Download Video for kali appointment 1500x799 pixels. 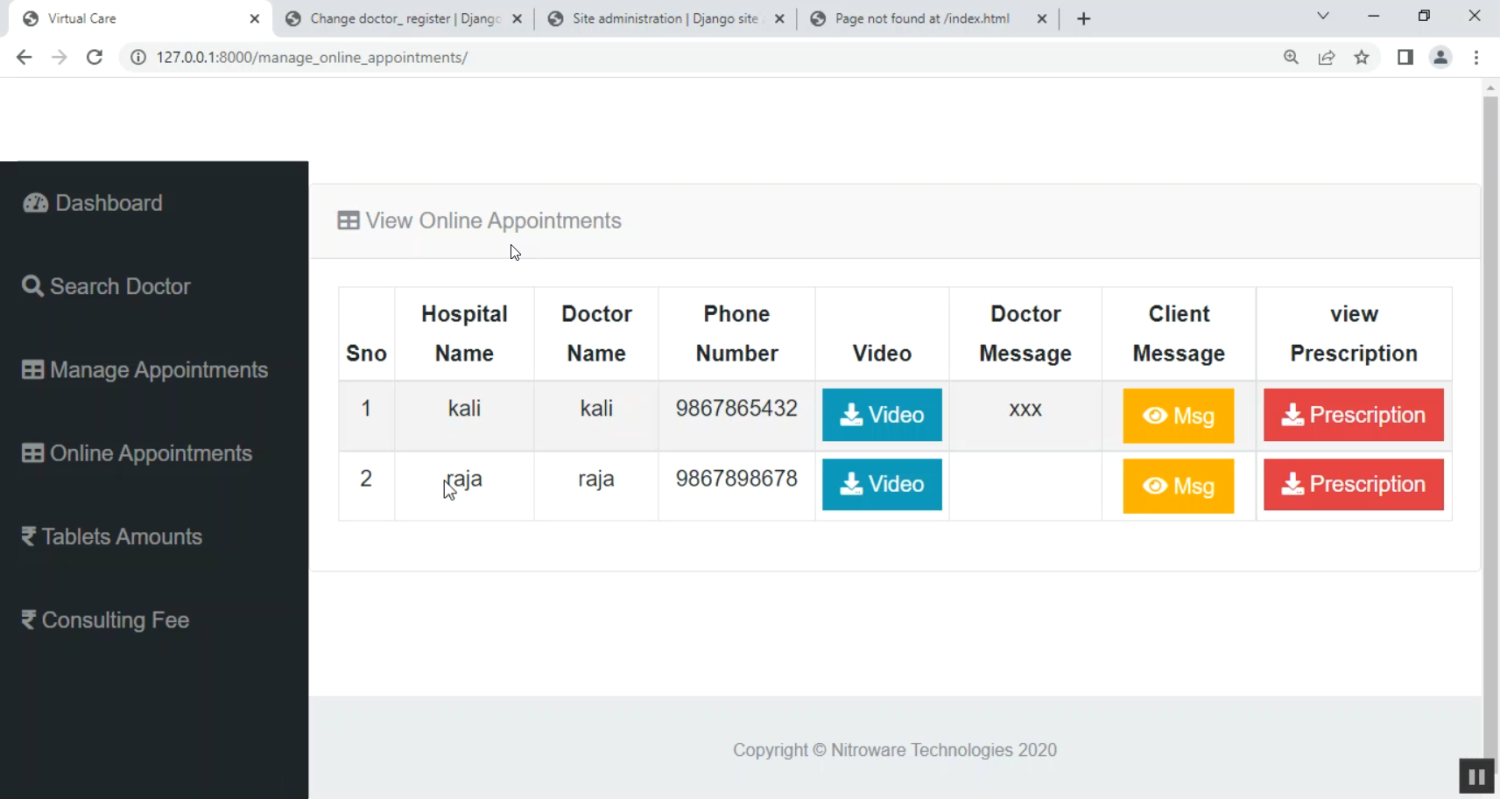[x=881, y=415]
